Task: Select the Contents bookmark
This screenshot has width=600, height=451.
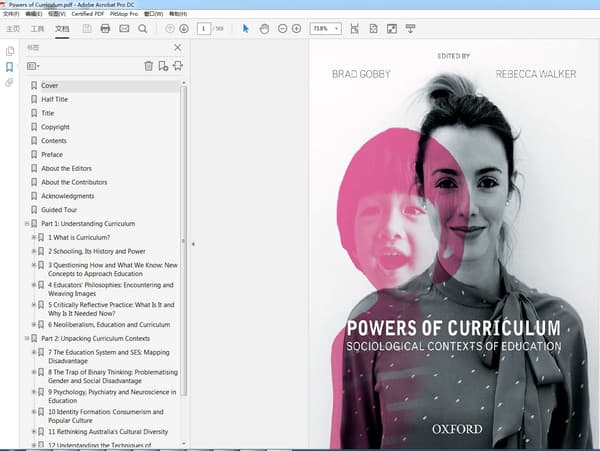Action: (x=54, y=140)
